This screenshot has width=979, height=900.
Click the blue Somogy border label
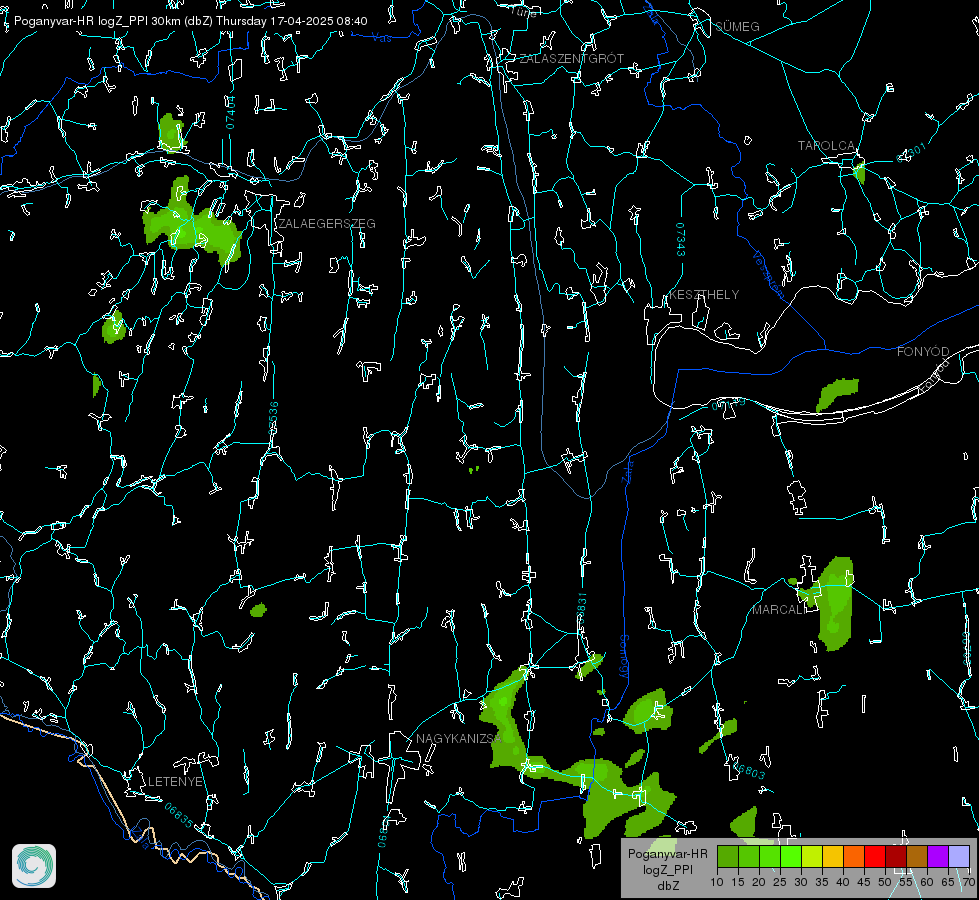coord(623,657)
